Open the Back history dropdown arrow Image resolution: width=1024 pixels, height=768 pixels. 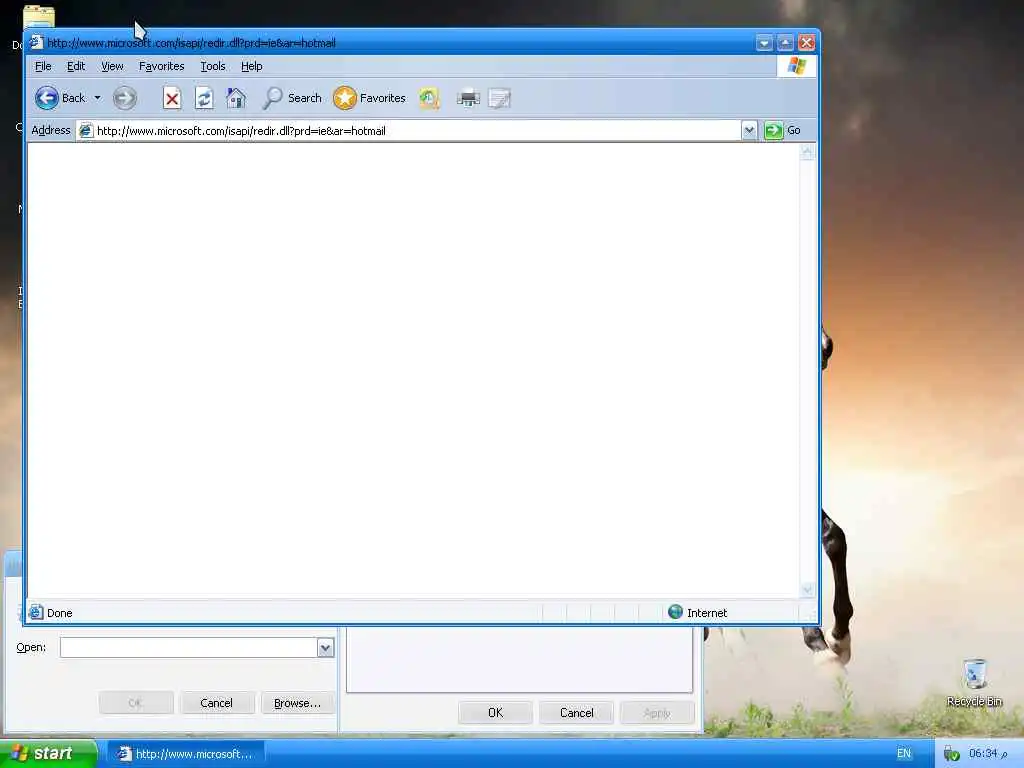(97, 98)
